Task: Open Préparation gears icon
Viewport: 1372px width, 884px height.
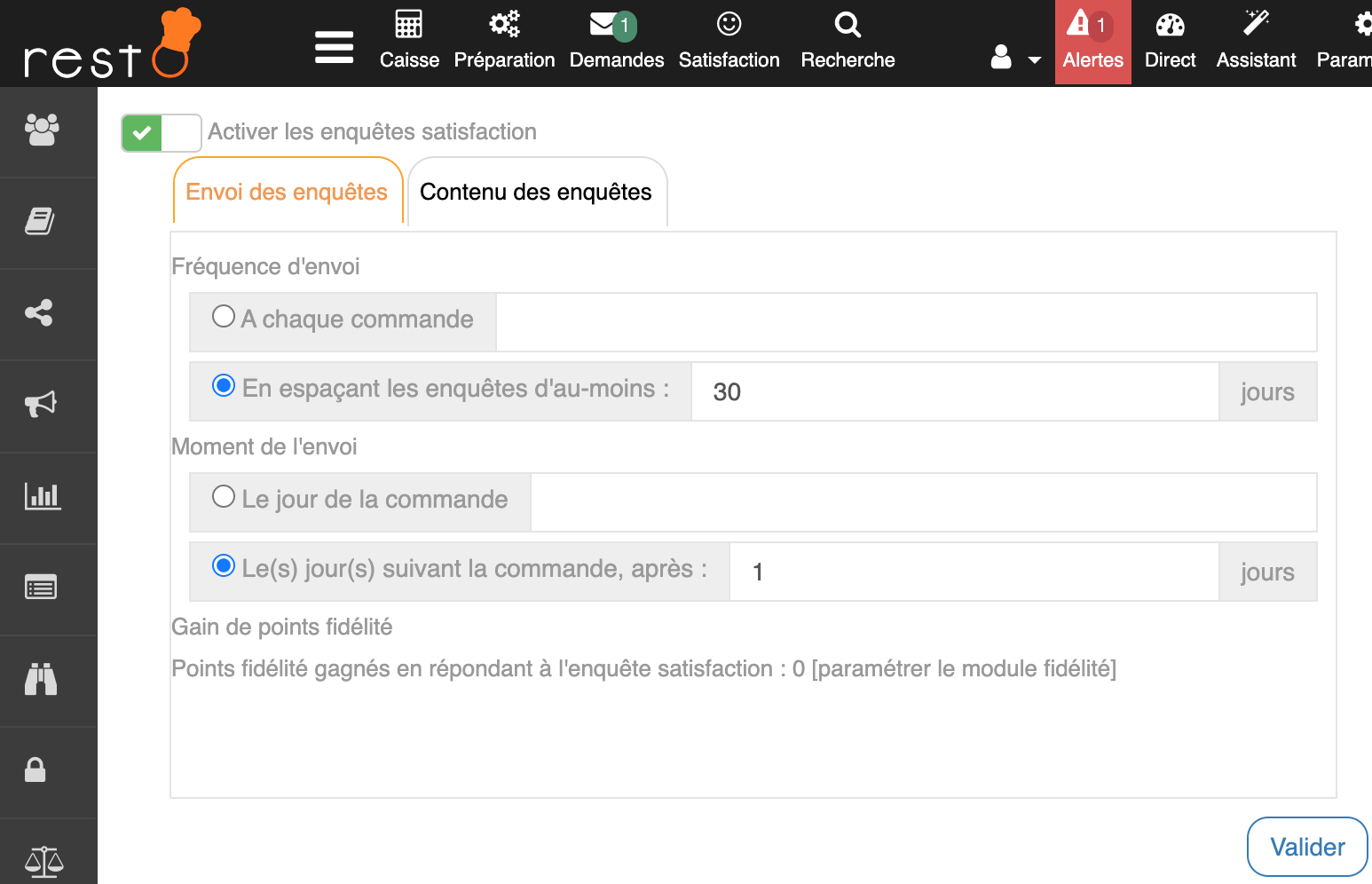Action: coord(504,25)
